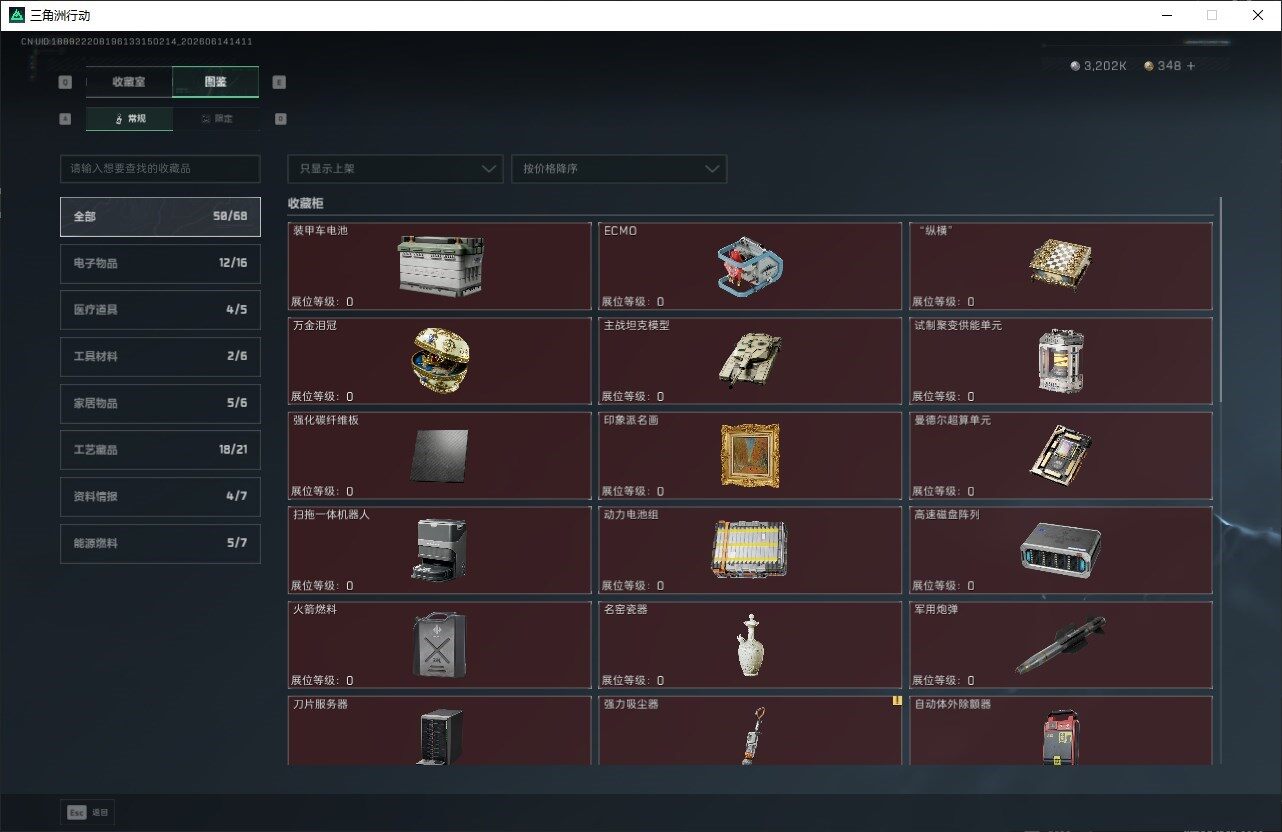Select the 电子物品 category filter
The image size is (1282, 832).
(x=160, y=263)
